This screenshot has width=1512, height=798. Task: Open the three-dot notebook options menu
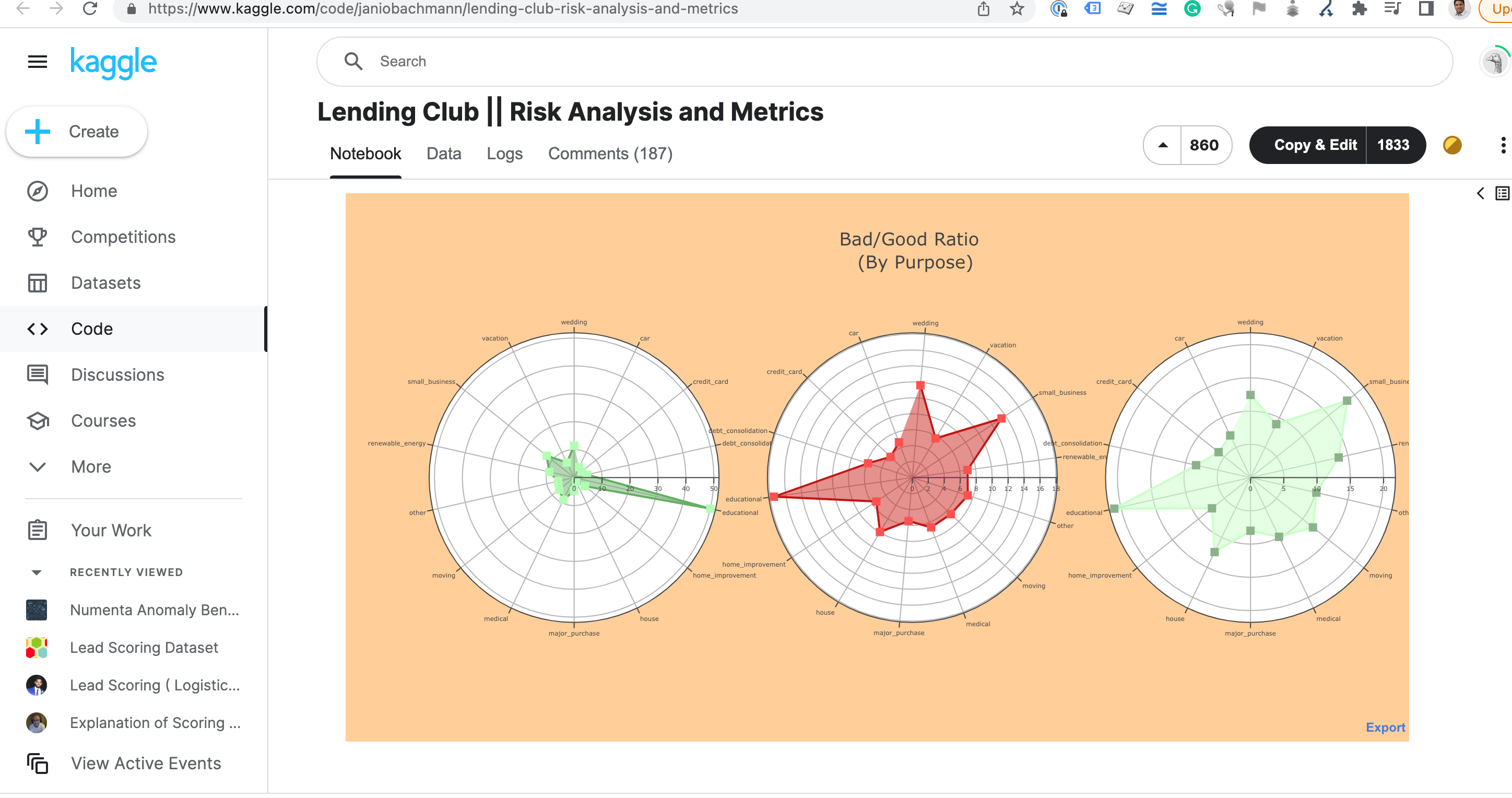pyautogui.click(x=1503, y=145)
